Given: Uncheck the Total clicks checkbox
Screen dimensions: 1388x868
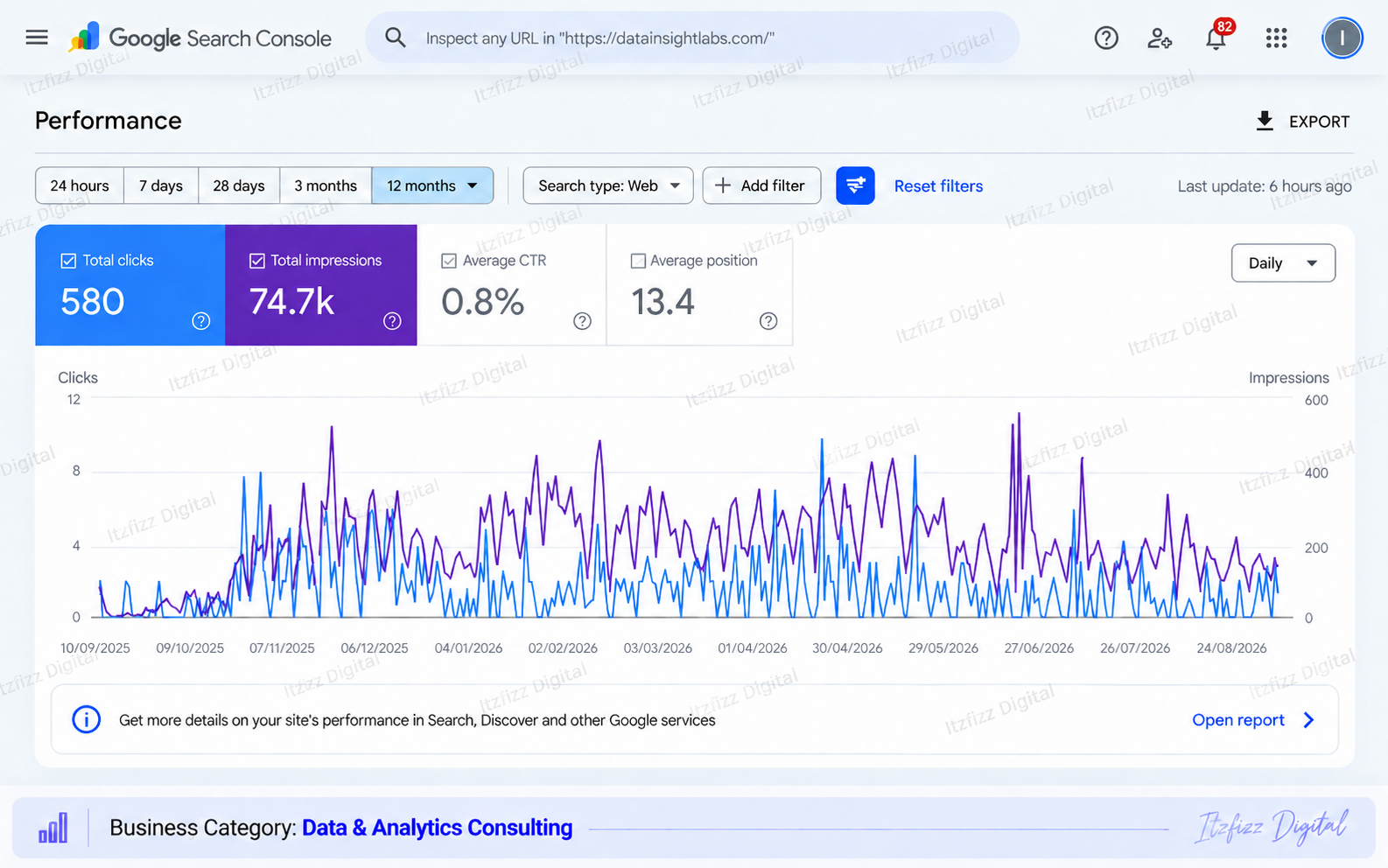Looking at the screenshot, I should [68, 261].
